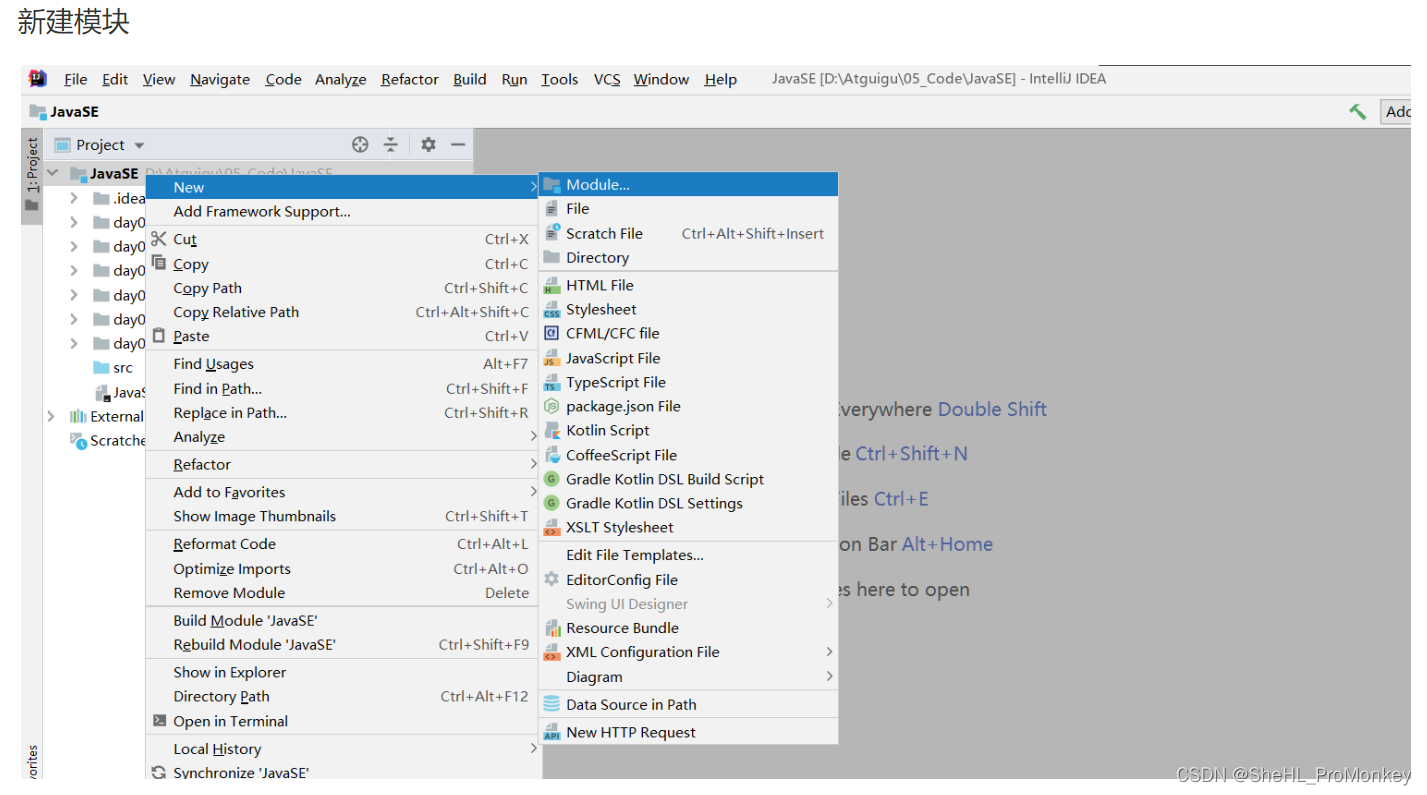The image size is (1427, 795).
Task: Choose Find Usages
Action: (344, 364)
